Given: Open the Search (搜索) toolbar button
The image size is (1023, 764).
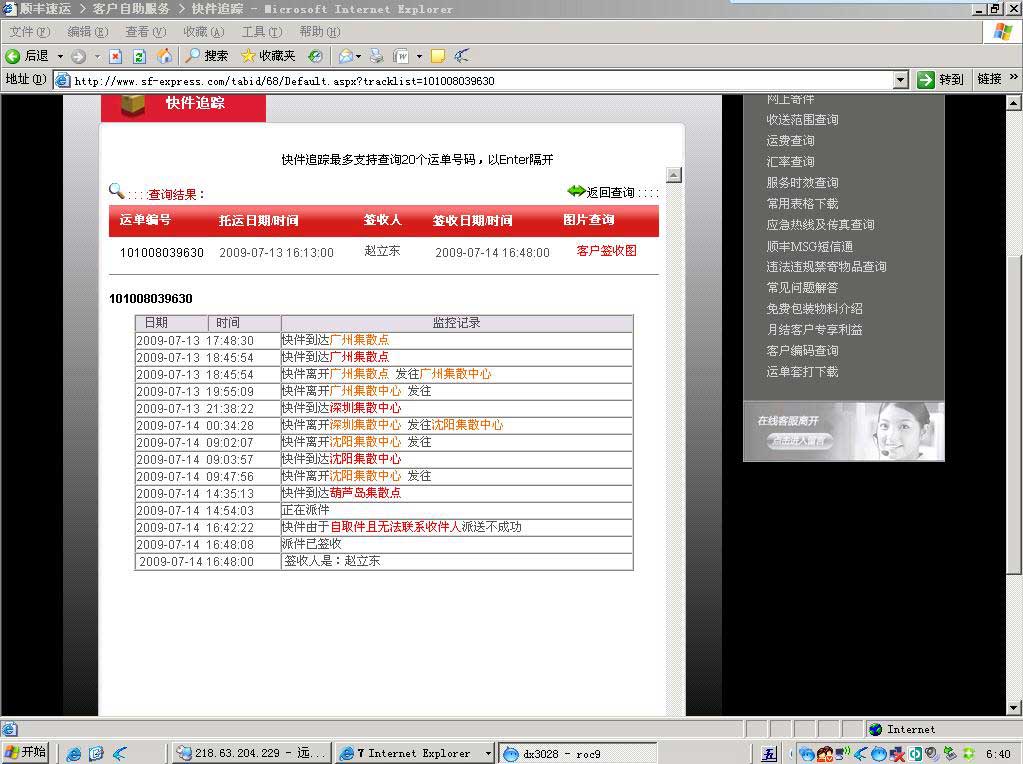Looking at the screenshot, I should (207, 56).
